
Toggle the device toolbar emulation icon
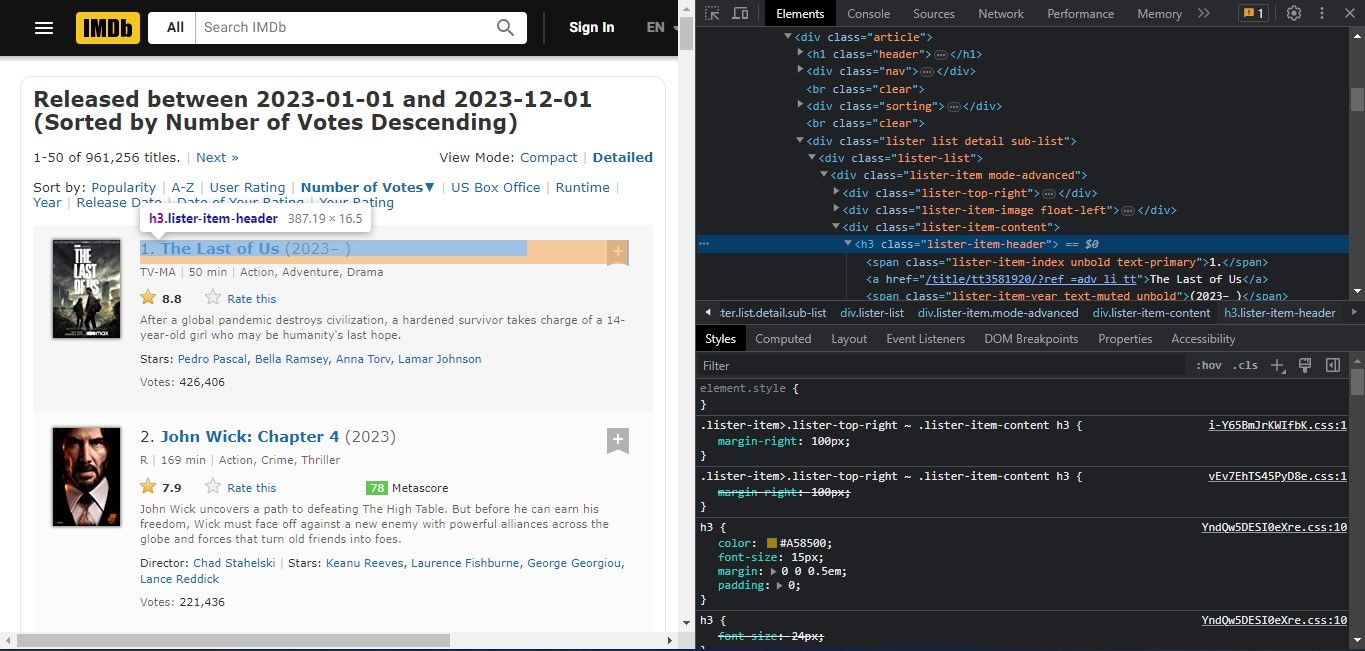[740, 13]
